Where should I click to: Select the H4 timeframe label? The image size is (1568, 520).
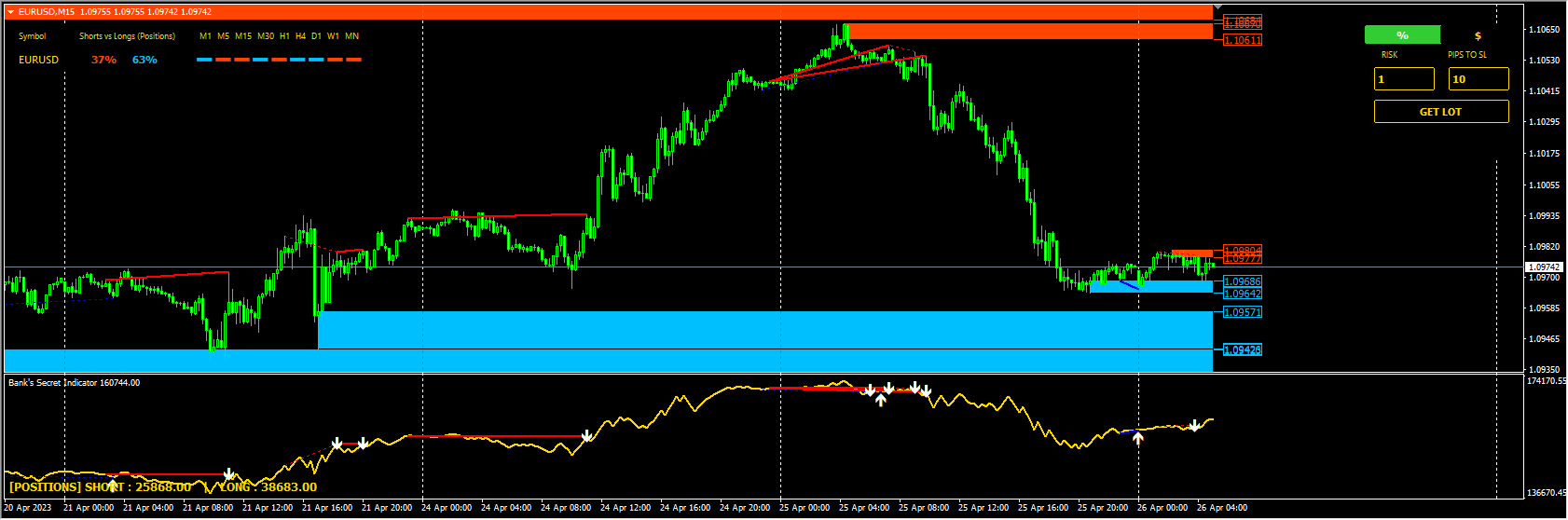coord(300,36)
